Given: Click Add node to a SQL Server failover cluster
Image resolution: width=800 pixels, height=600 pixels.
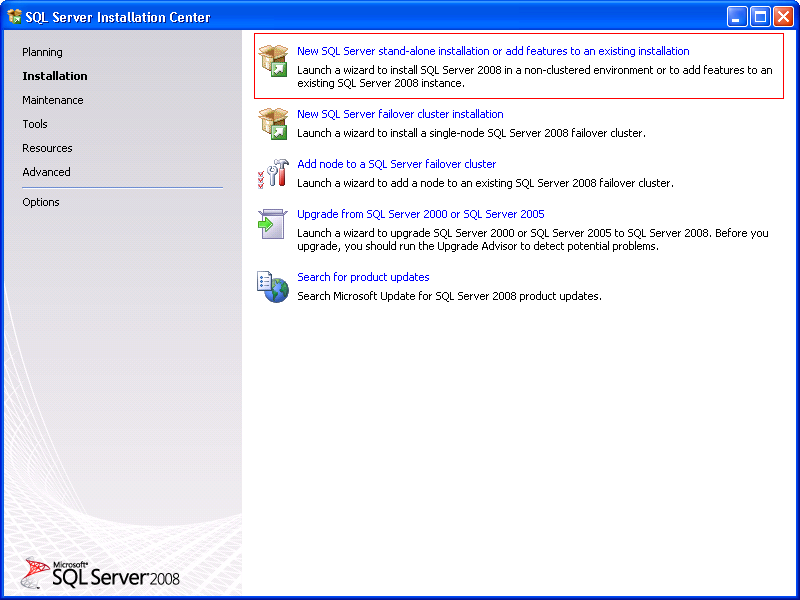Looking at the screenshot, I should (396, 164).
